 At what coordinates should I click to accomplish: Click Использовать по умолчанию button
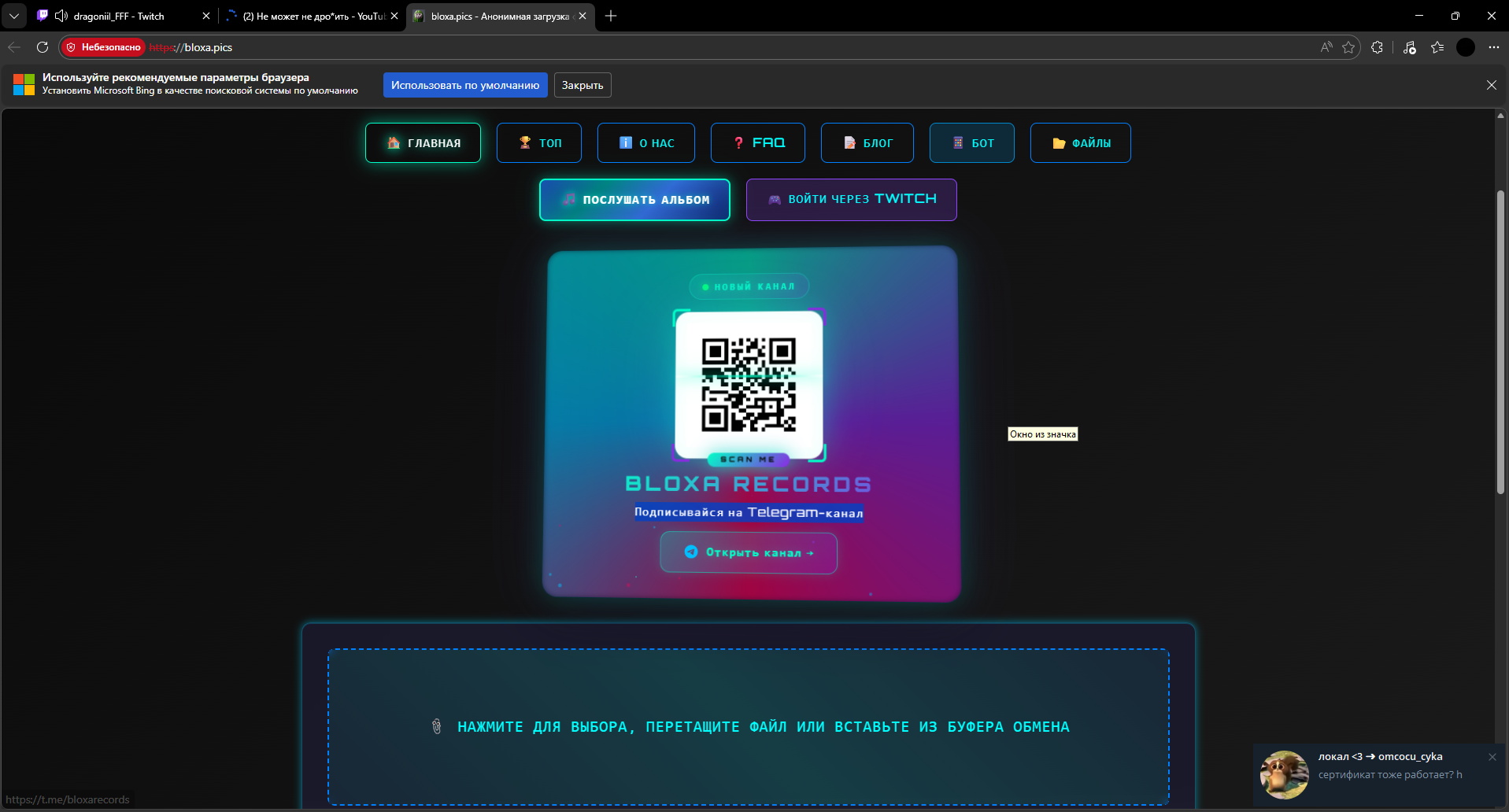464,84
